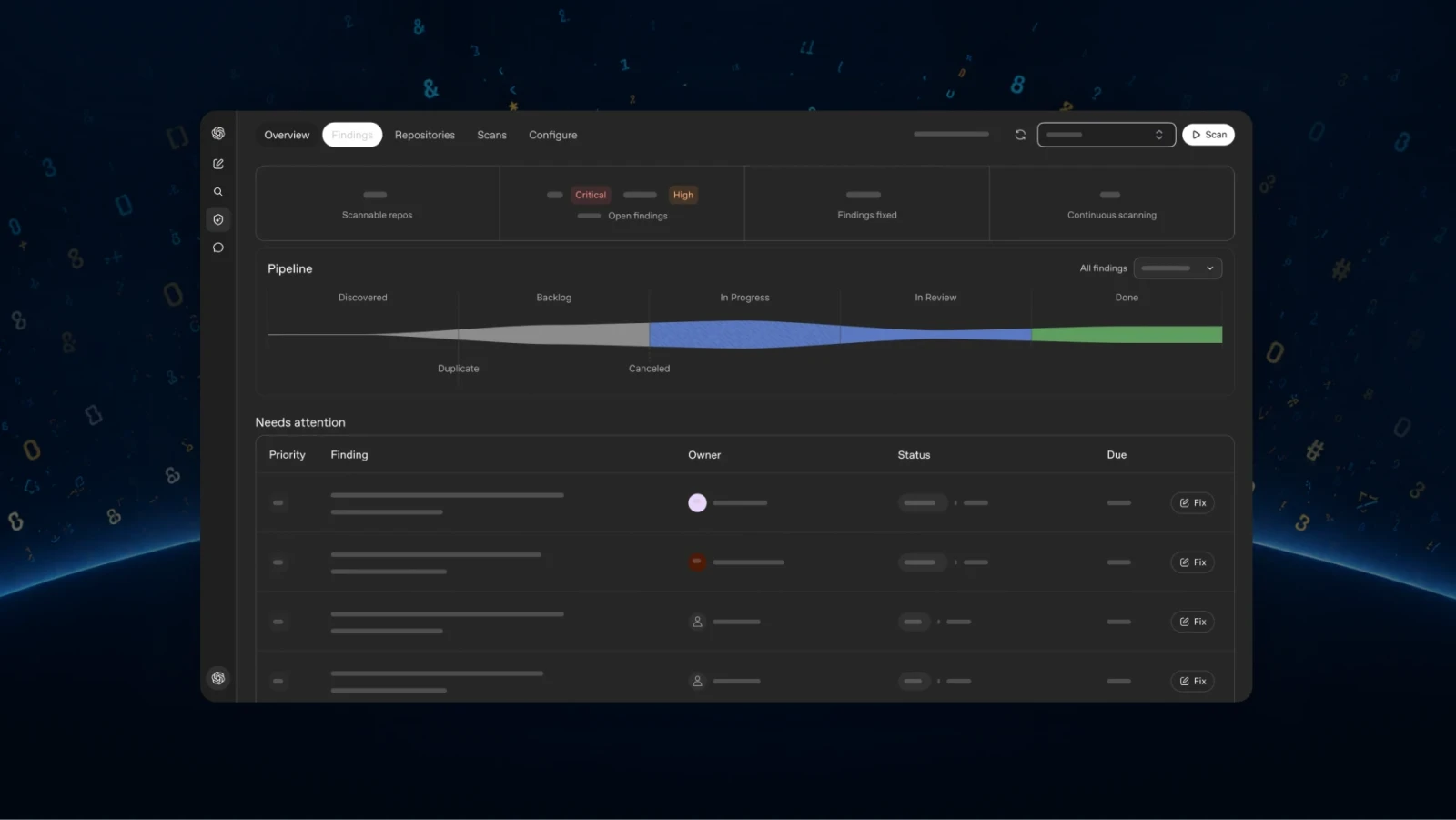This screenshot has height=820, width=1456.
Task: Click the Open findings label
Action: click(x=638, y=216)
